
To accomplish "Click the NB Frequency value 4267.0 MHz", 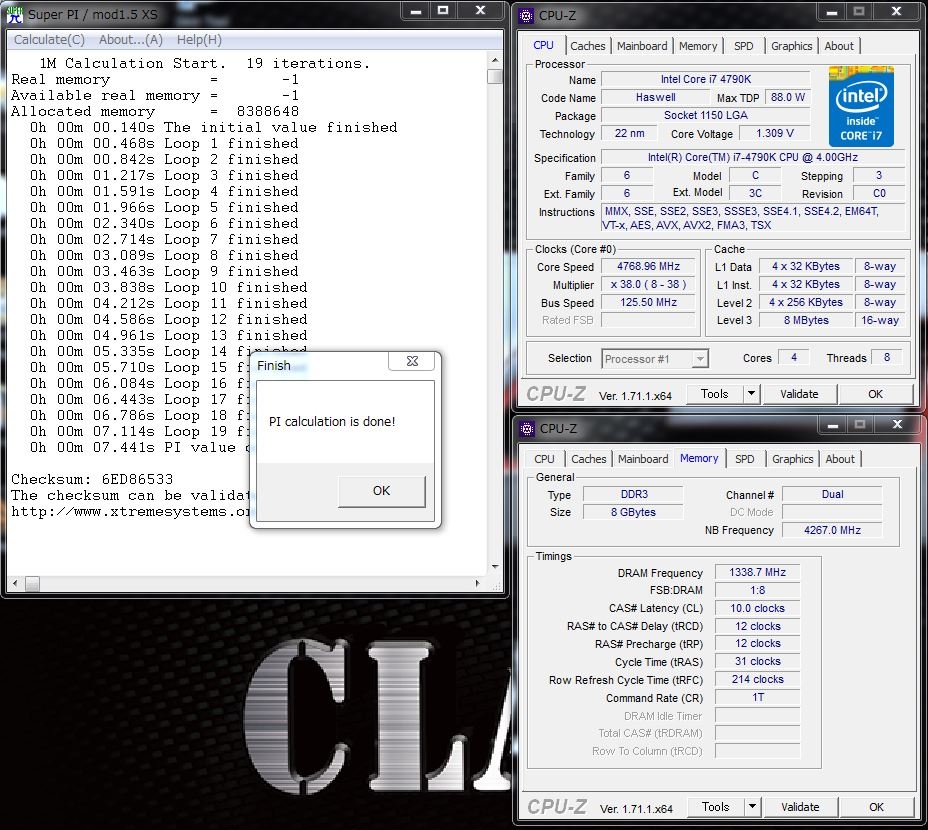I will pos(832,530).
